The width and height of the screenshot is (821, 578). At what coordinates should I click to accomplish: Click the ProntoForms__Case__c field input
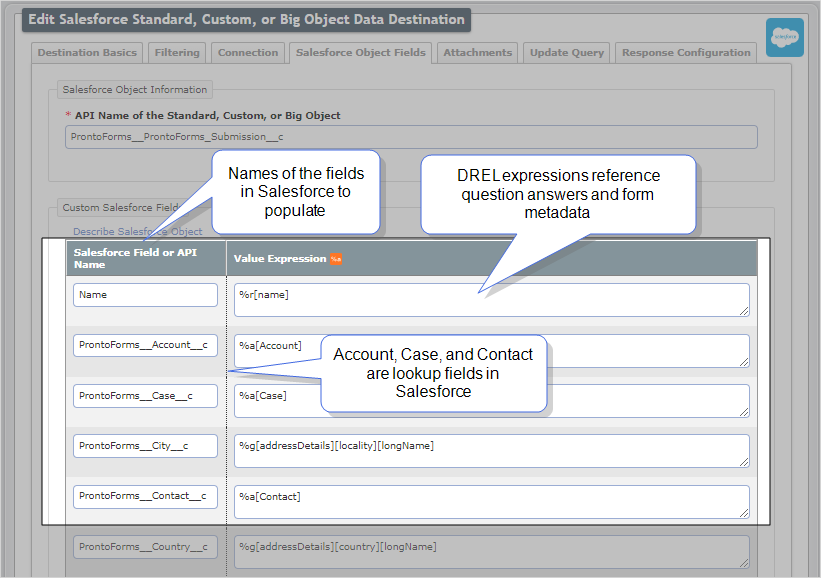pos(146,396)
